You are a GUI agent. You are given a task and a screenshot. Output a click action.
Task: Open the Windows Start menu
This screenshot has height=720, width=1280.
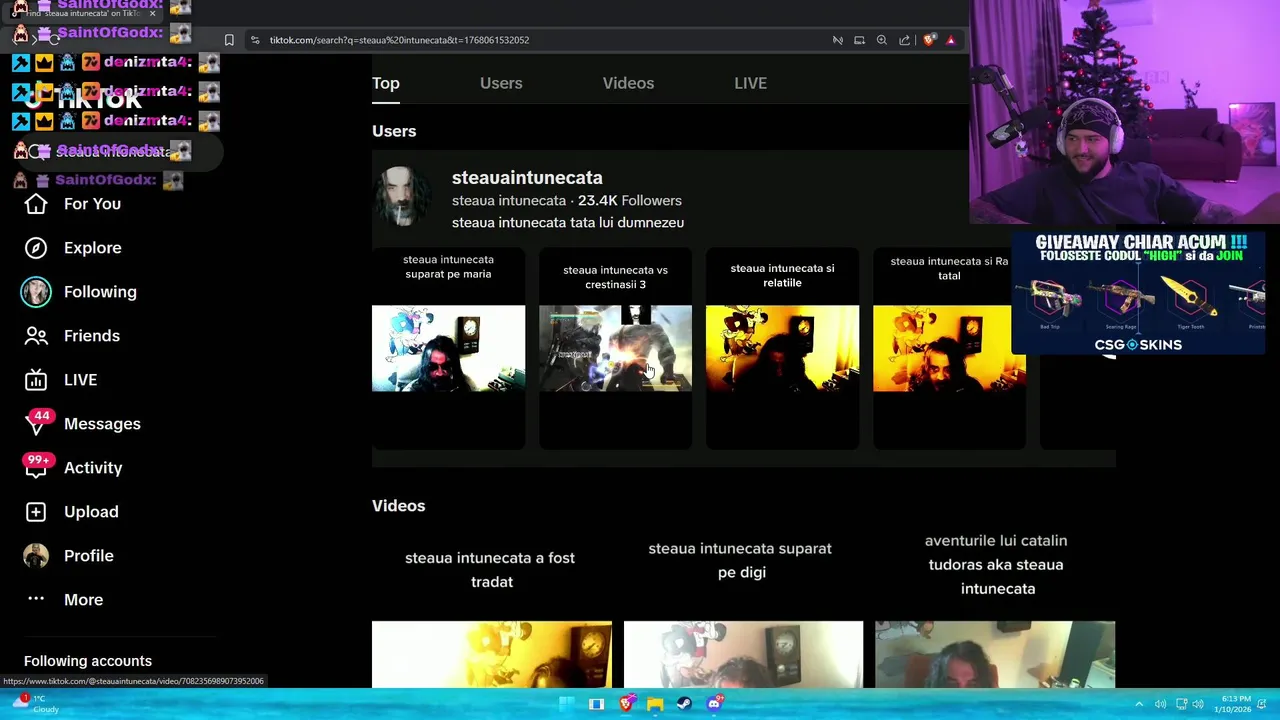point(567,704)
